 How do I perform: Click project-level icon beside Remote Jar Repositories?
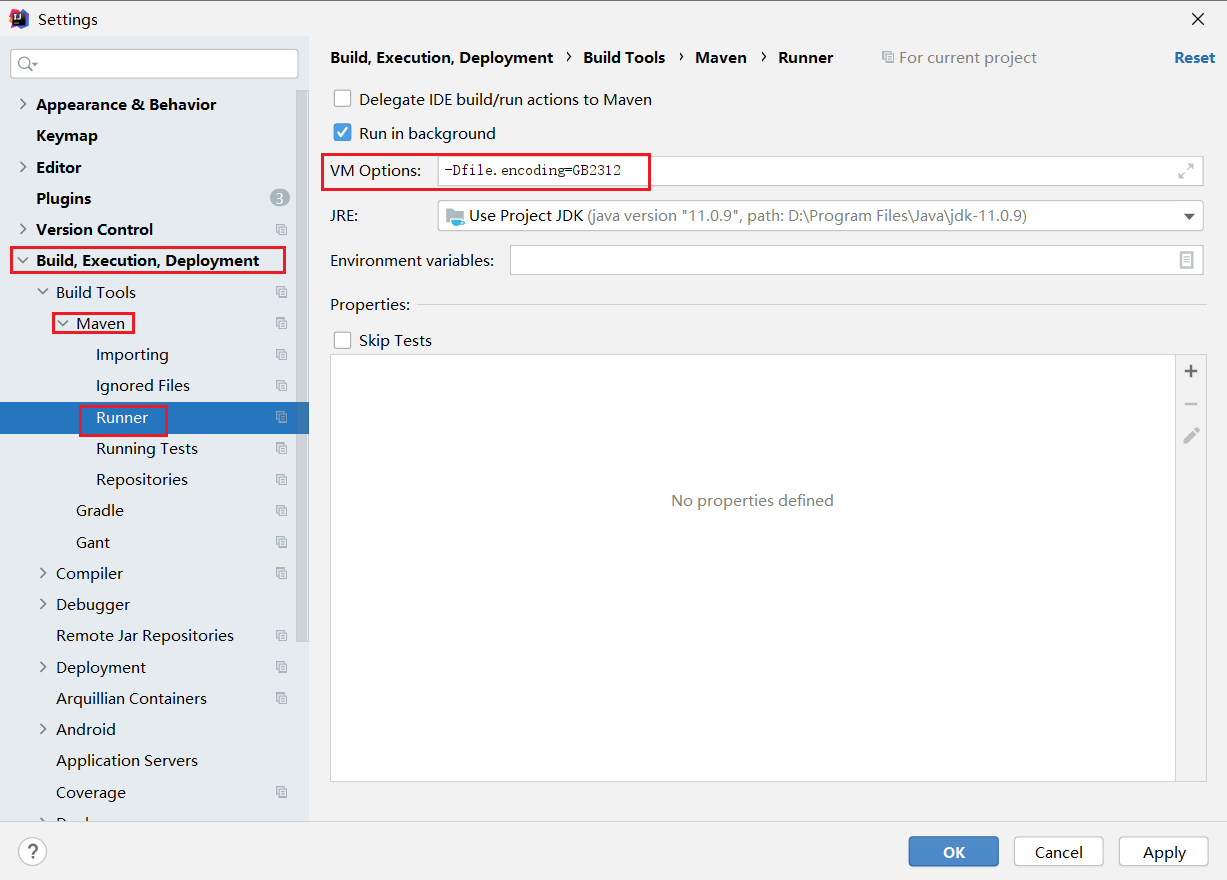pos(281,636)
